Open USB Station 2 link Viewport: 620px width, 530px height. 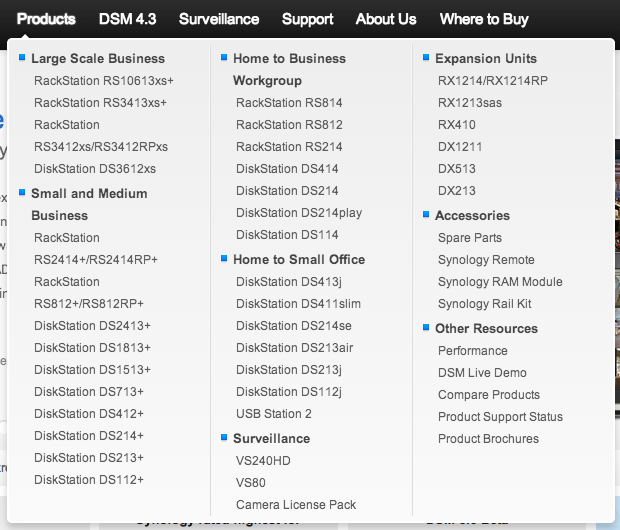pos(274,414)
